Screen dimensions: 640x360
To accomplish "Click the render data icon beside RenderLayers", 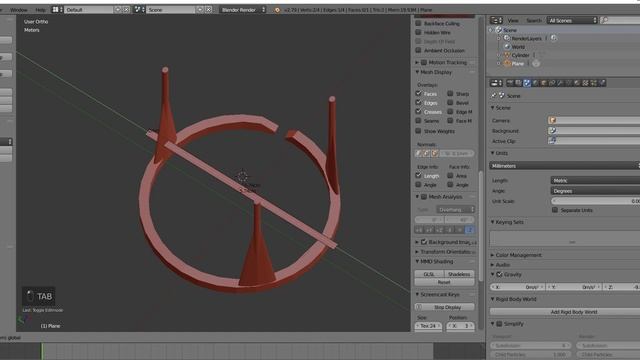I will [x=553, y=38].
